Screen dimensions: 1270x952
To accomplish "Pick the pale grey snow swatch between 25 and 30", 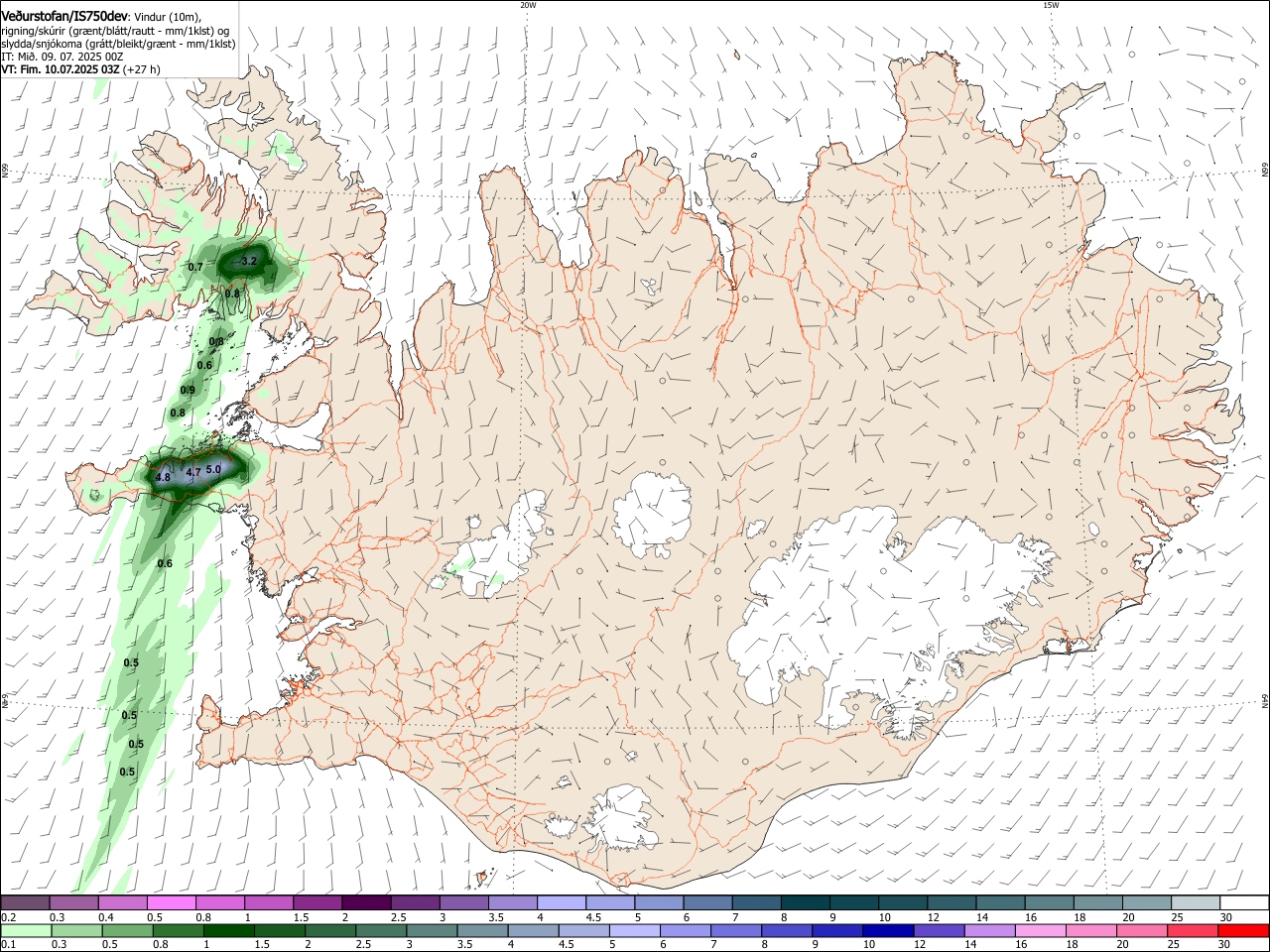I will [1196, 902].
